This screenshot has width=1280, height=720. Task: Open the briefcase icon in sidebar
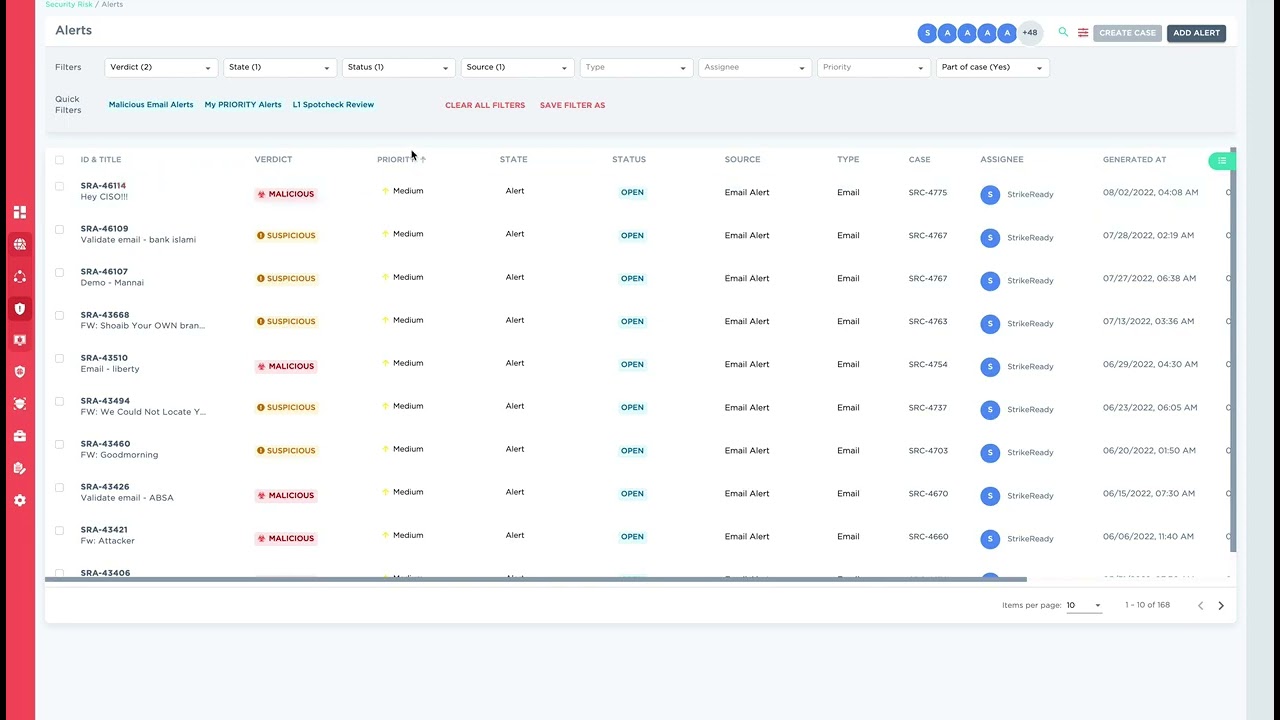(x=19, y=436)
